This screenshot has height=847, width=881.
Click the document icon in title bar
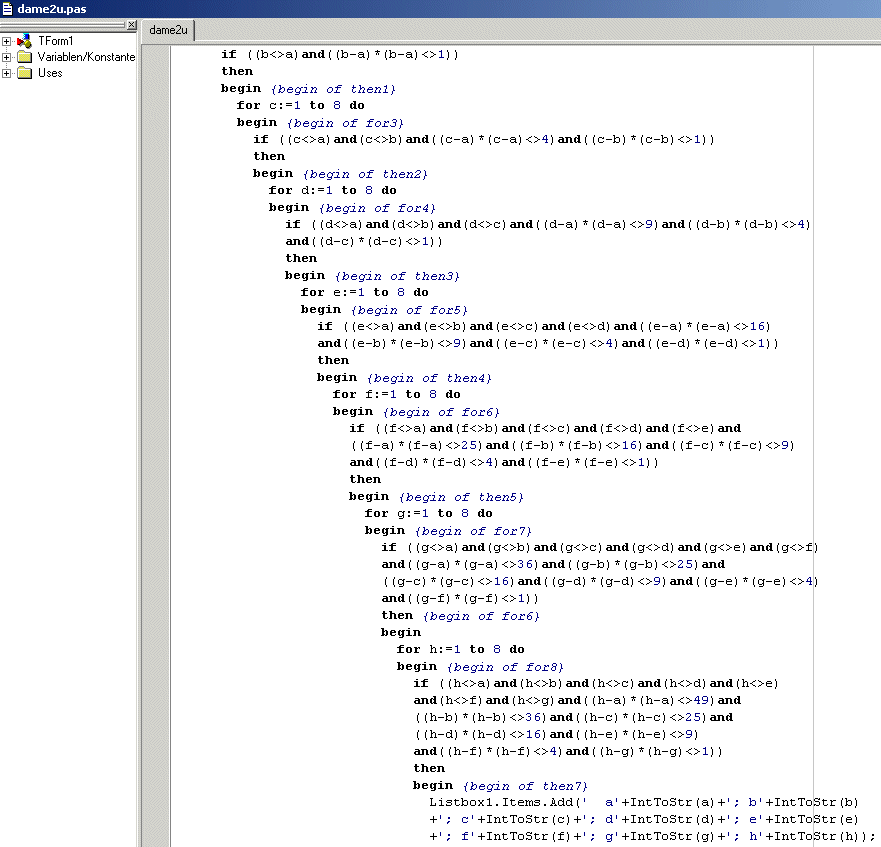coord(8,9)
